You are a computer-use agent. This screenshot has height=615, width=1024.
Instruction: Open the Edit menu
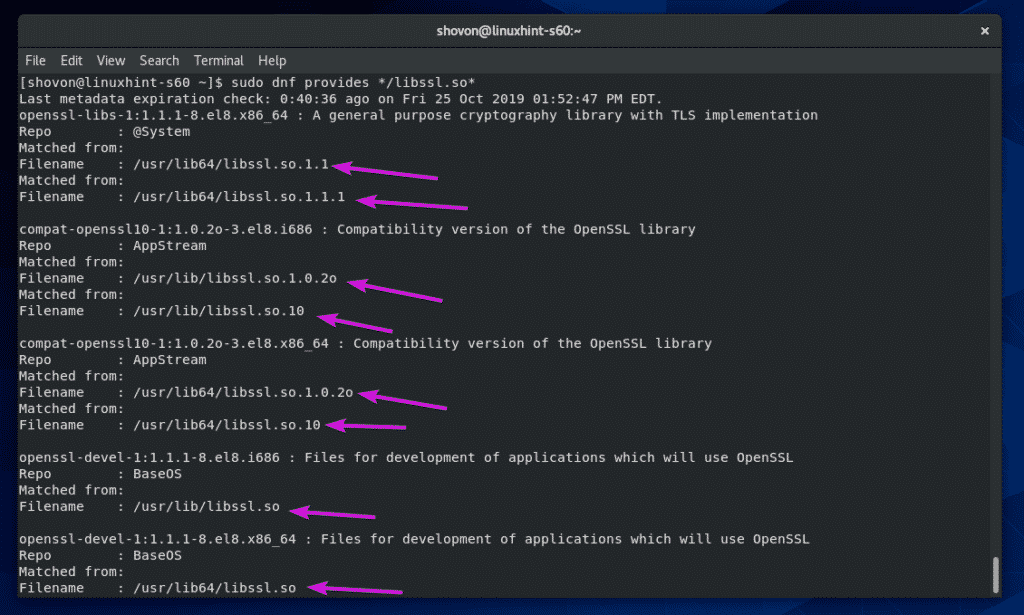tap(71, 61)
